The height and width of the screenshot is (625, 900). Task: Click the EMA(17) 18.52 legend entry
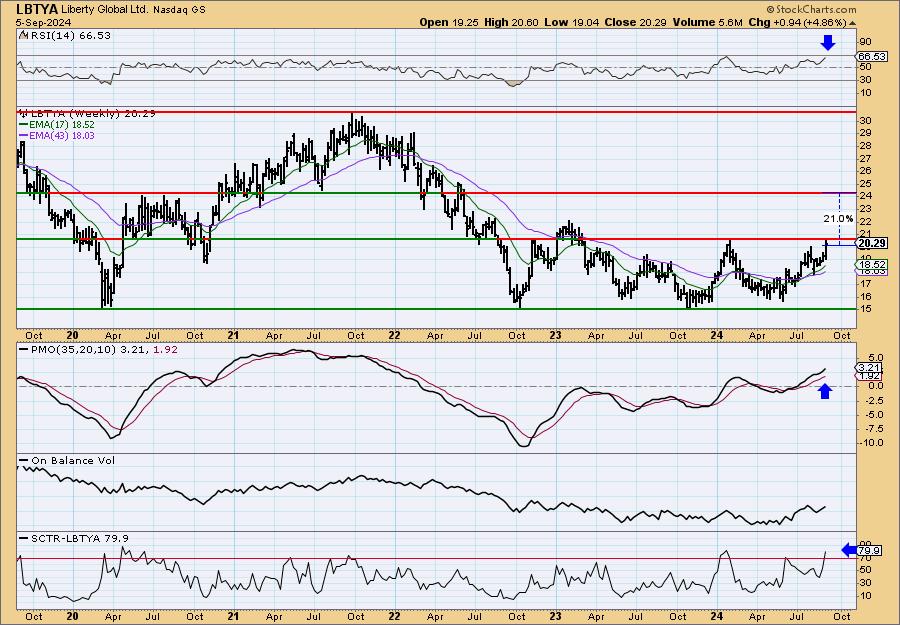point(61,125)
